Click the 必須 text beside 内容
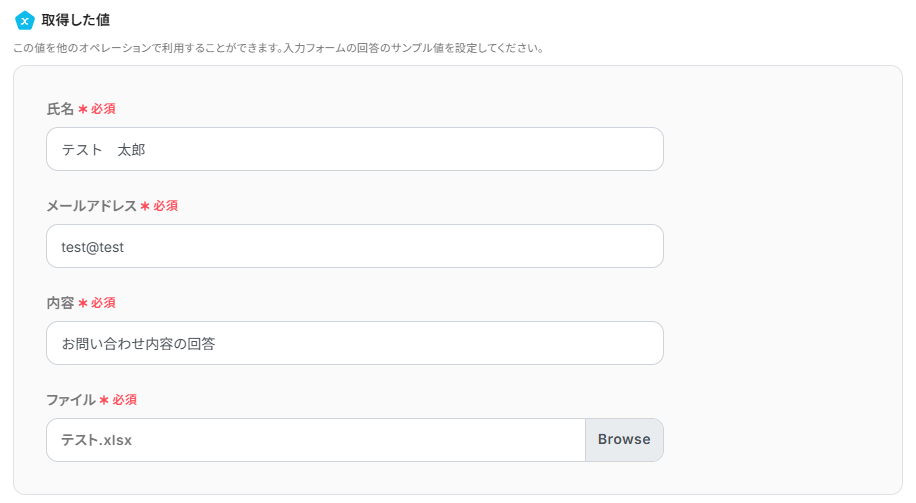Viewport: 916px width, 503px height. pyautogui.click(x=104, y=303)
